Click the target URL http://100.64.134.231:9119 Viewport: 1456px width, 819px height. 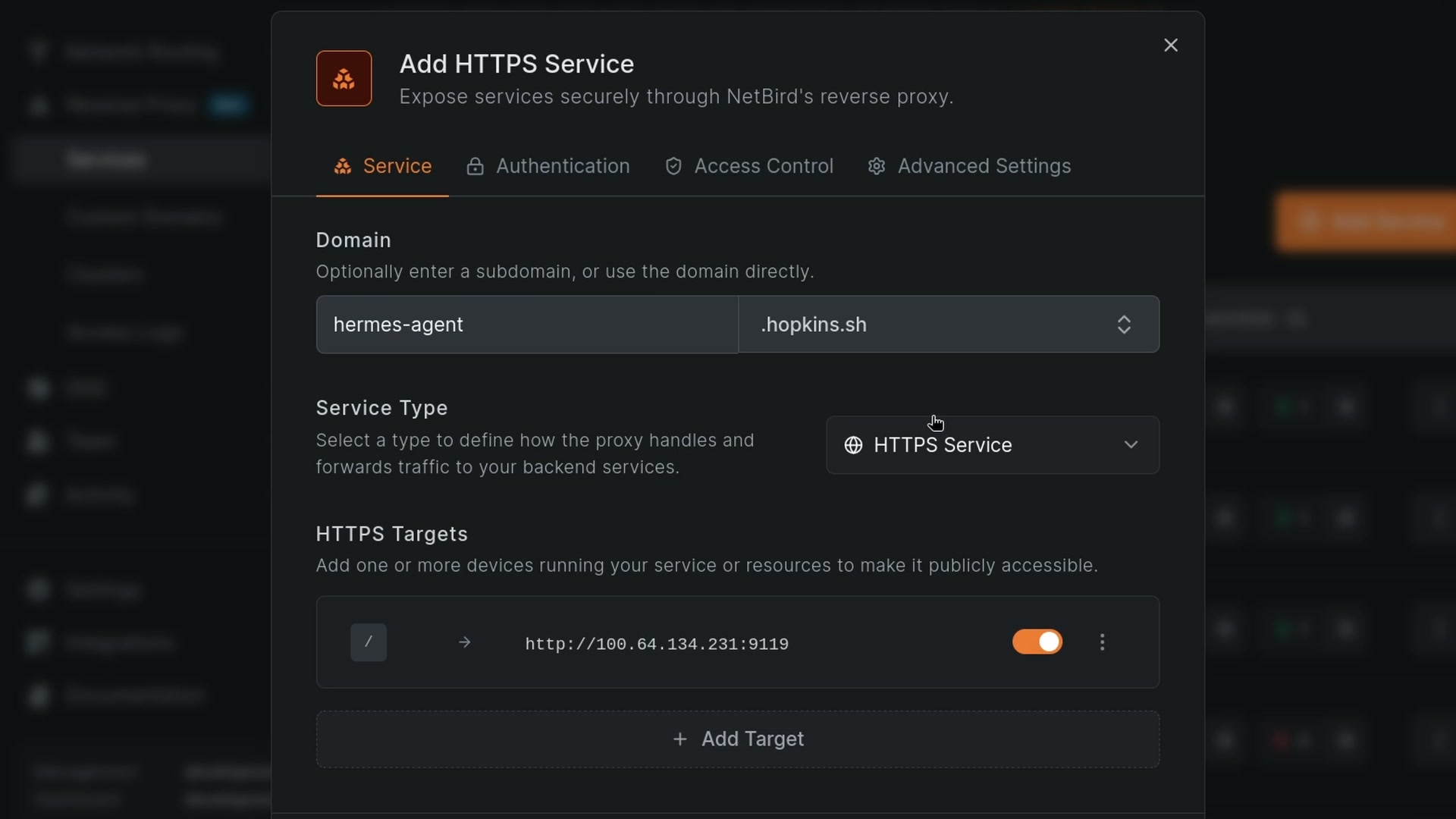click(x=657, y=644)
